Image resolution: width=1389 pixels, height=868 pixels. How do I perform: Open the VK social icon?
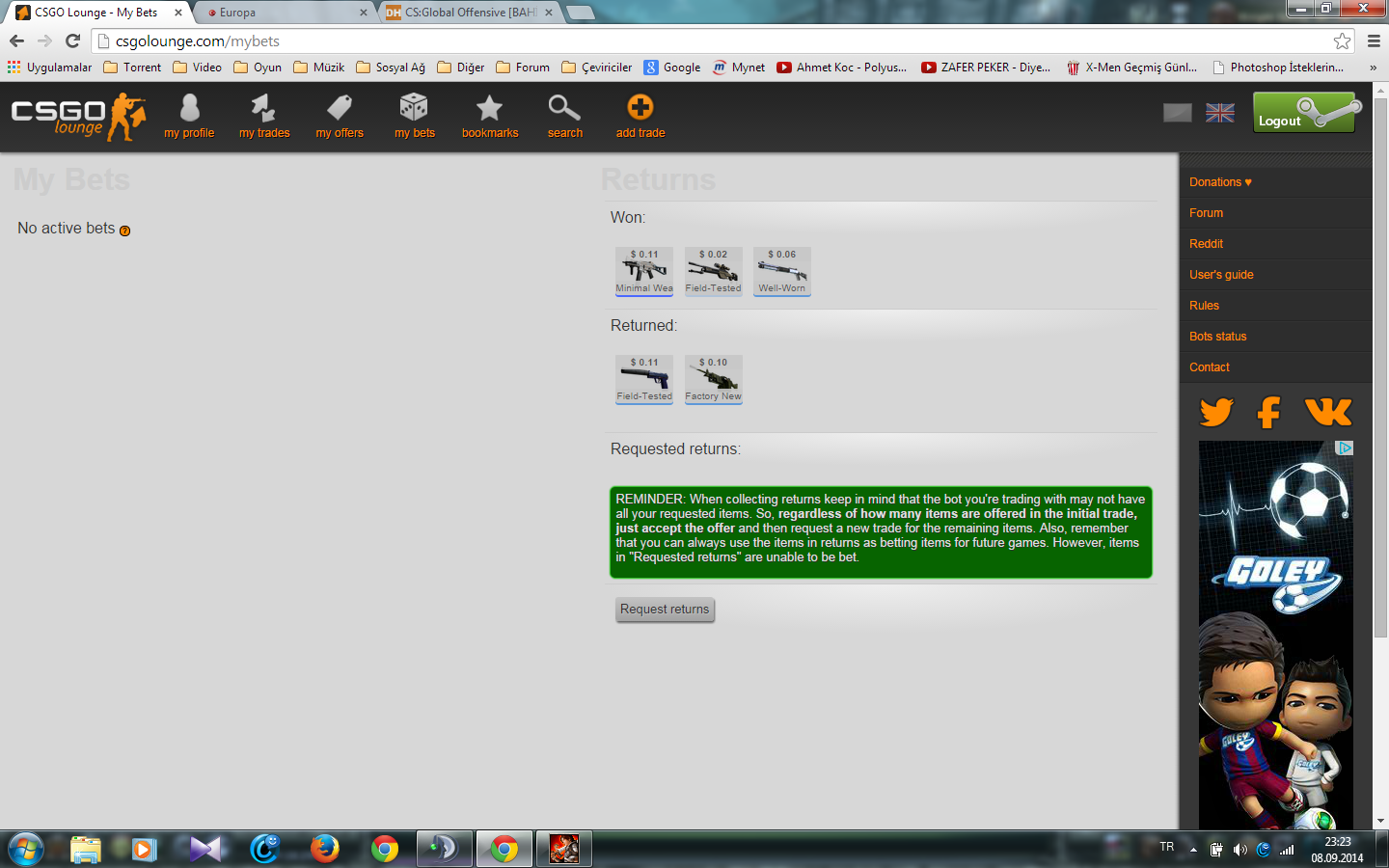tap(1328, 412)
